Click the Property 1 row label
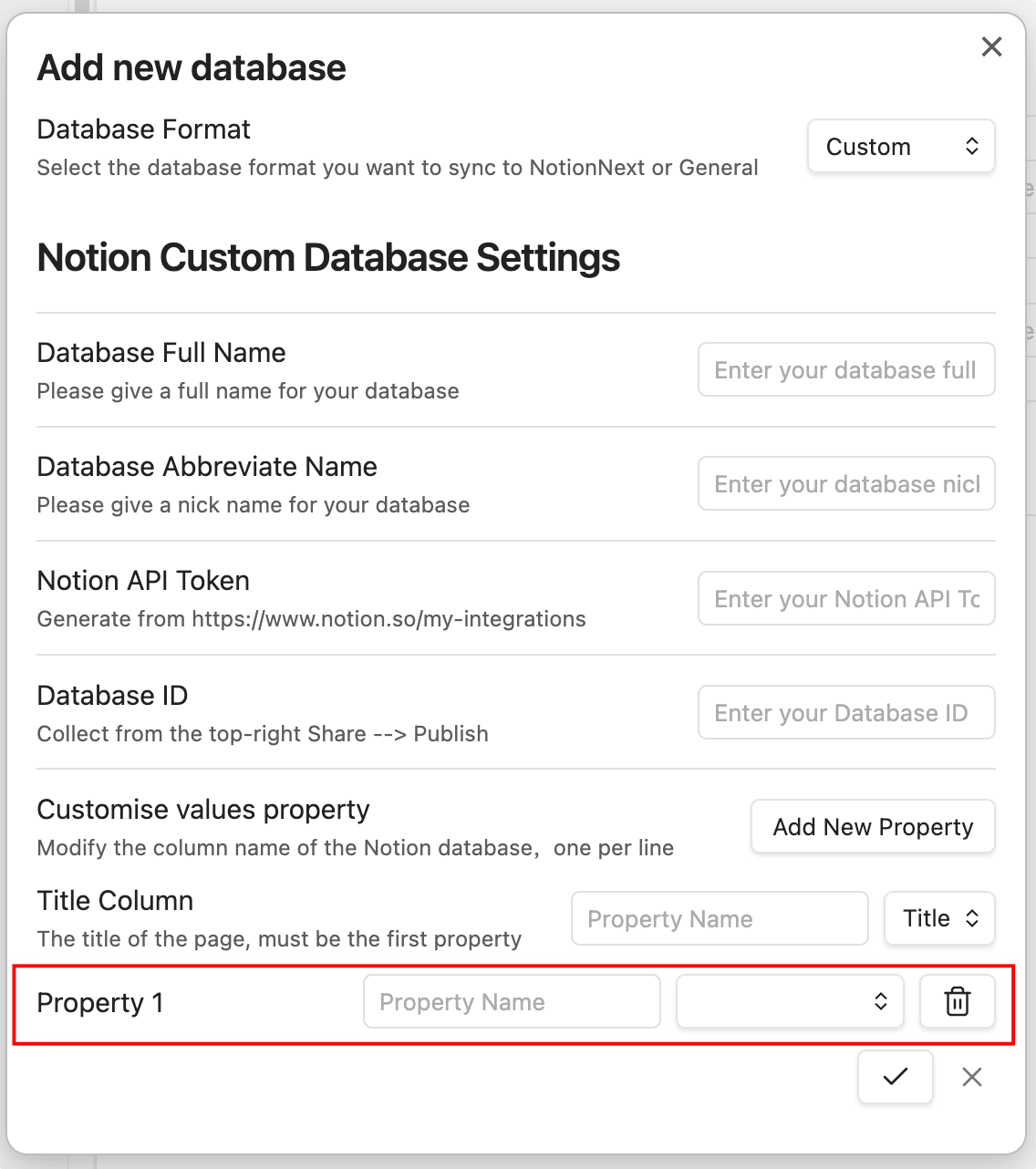Screen dimensions: 1036x1169 coord(100,1002)
